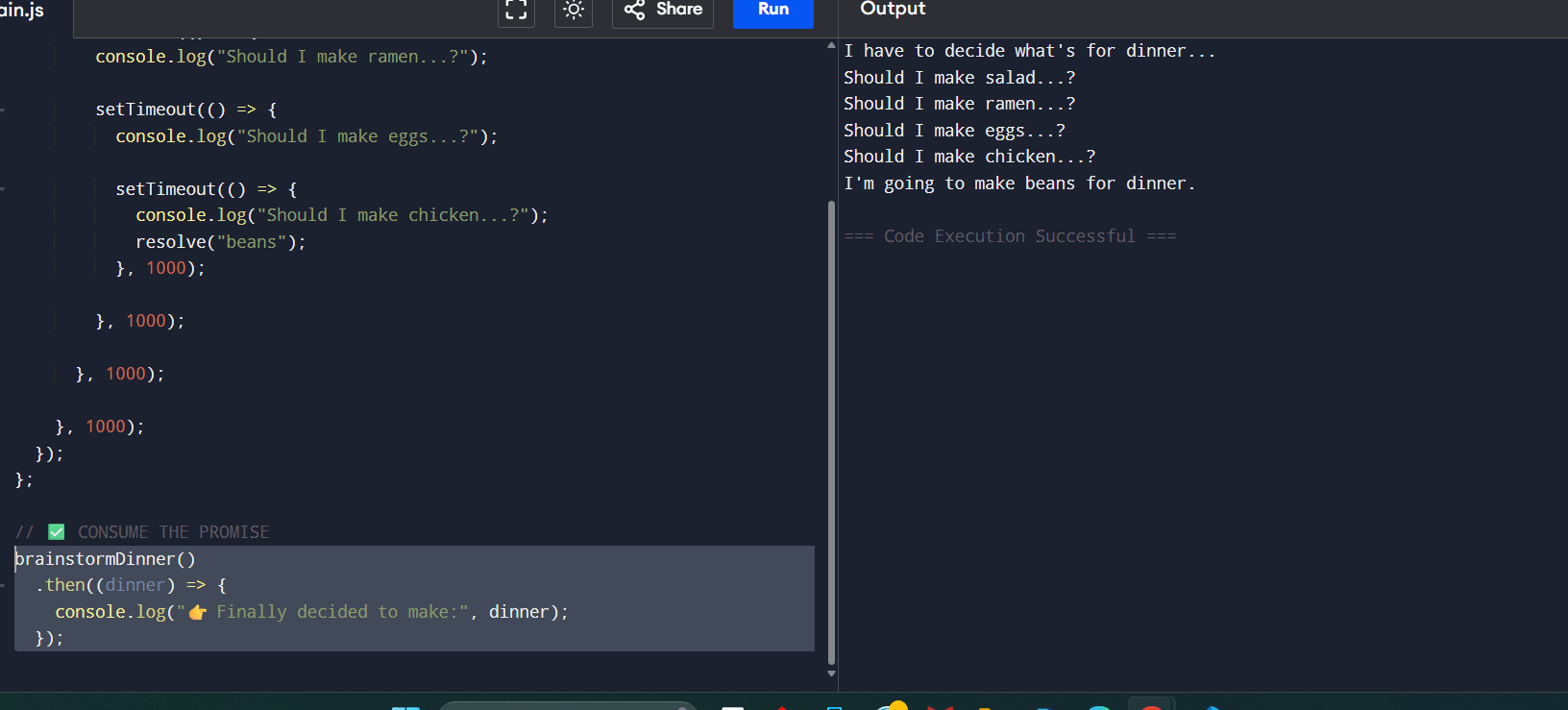Click the brainstormDinner() call line

tap(106, 559)
